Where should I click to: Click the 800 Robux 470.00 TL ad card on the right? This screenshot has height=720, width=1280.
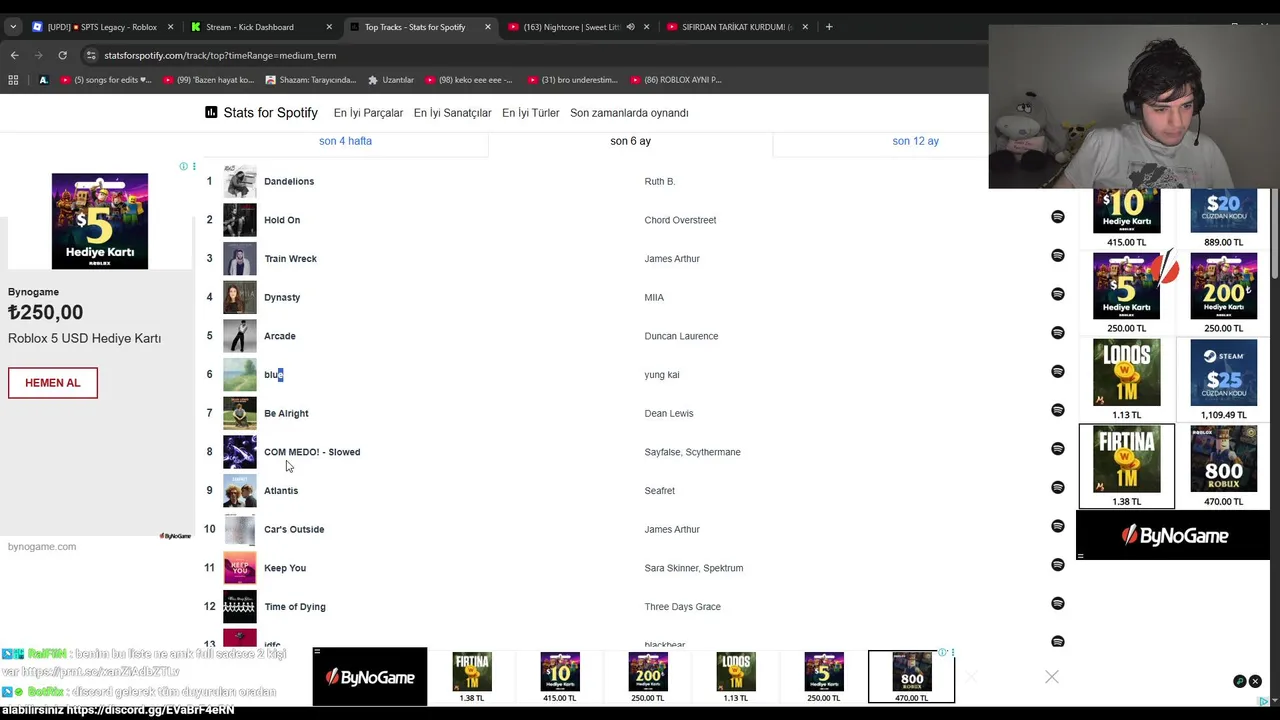tap(1224, 467)
